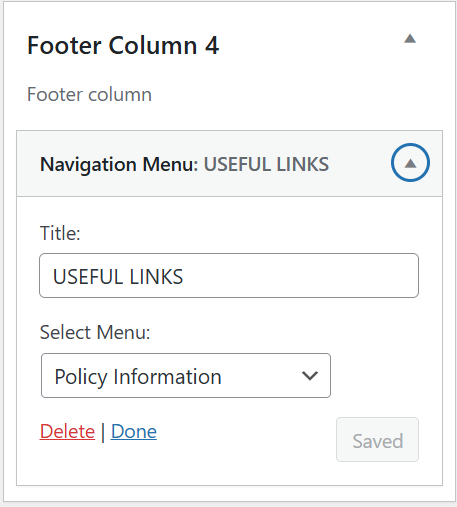Click the empty area right of the Title field text
The image size is (457, 507).
coord(300,276)
